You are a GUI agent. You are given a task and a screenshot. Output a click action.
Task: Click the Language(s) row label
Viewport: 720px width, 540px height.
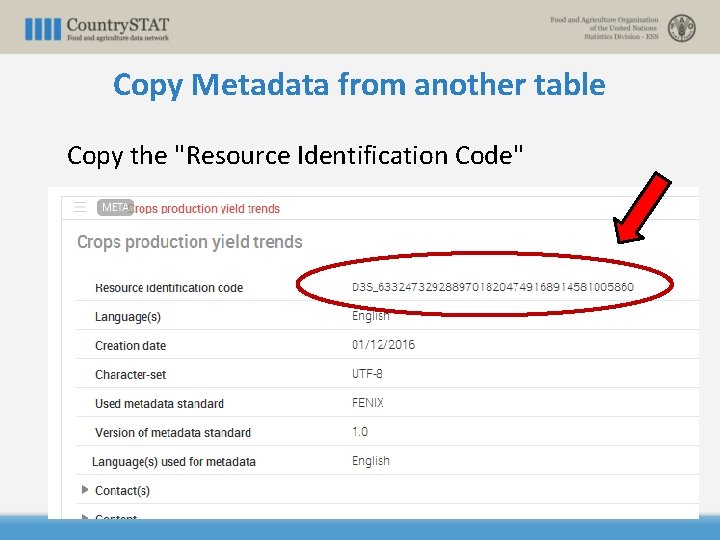click(x=128, y=317)
